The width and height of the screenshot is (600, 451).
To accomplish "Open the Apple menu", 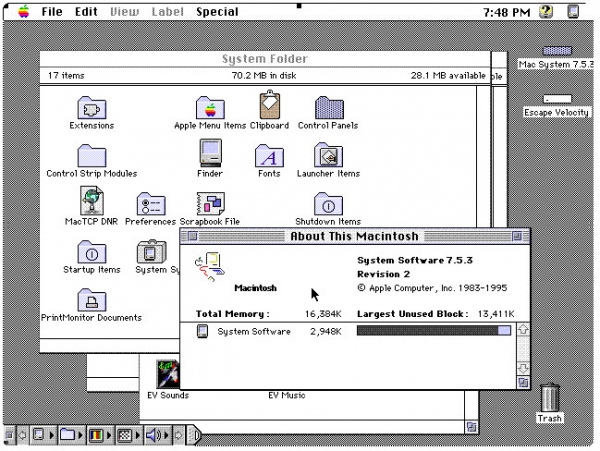I will [24, 12].
